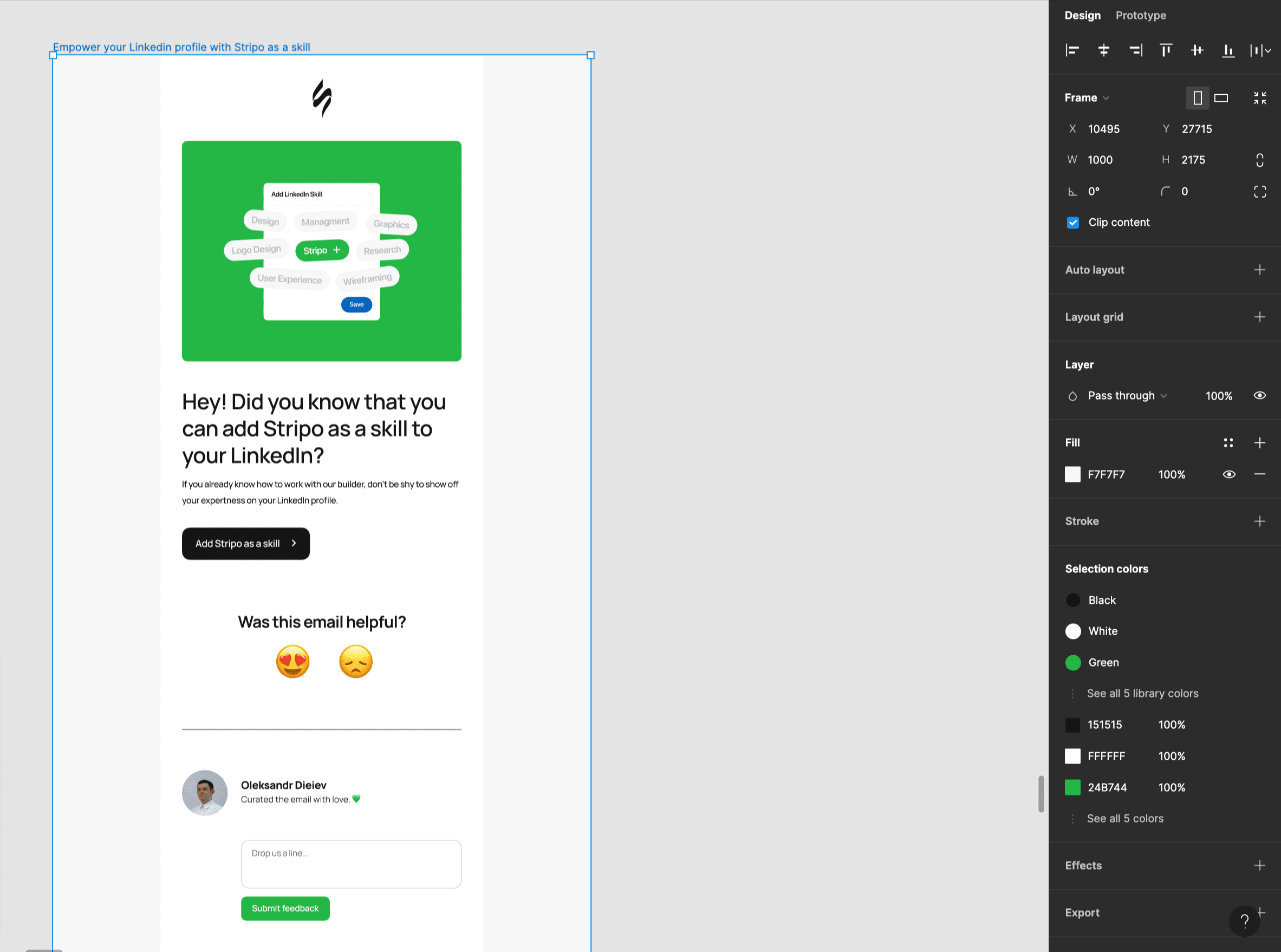This screenshot has width=1281, height=952.
Task: Click the Align left icon in toolbar
Action: (1071, 49)
